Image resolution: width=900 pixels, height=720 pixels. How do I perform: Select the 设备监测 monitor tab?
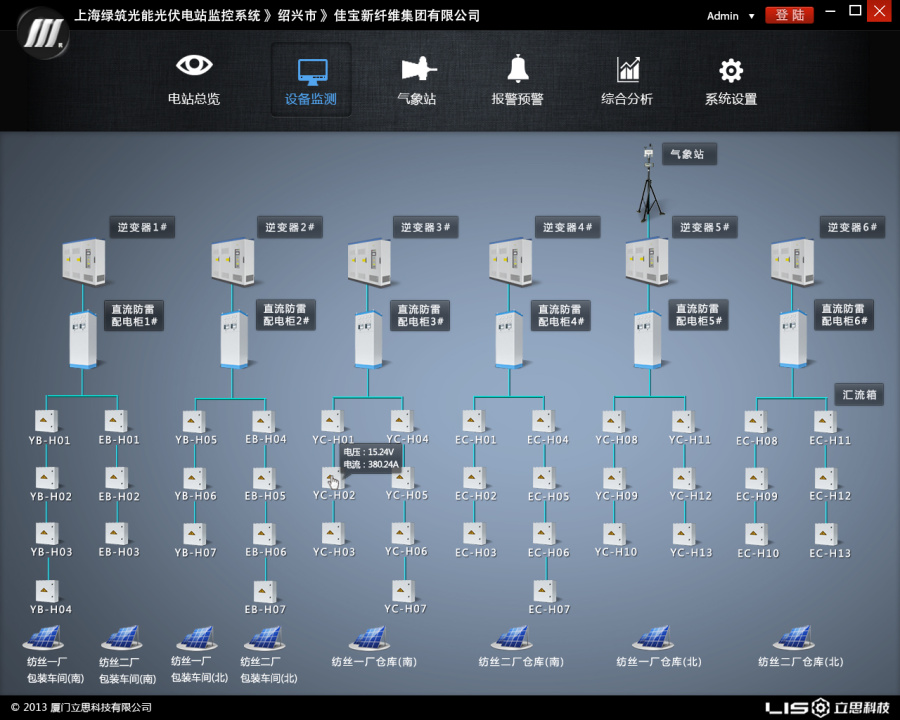[311, 80]
